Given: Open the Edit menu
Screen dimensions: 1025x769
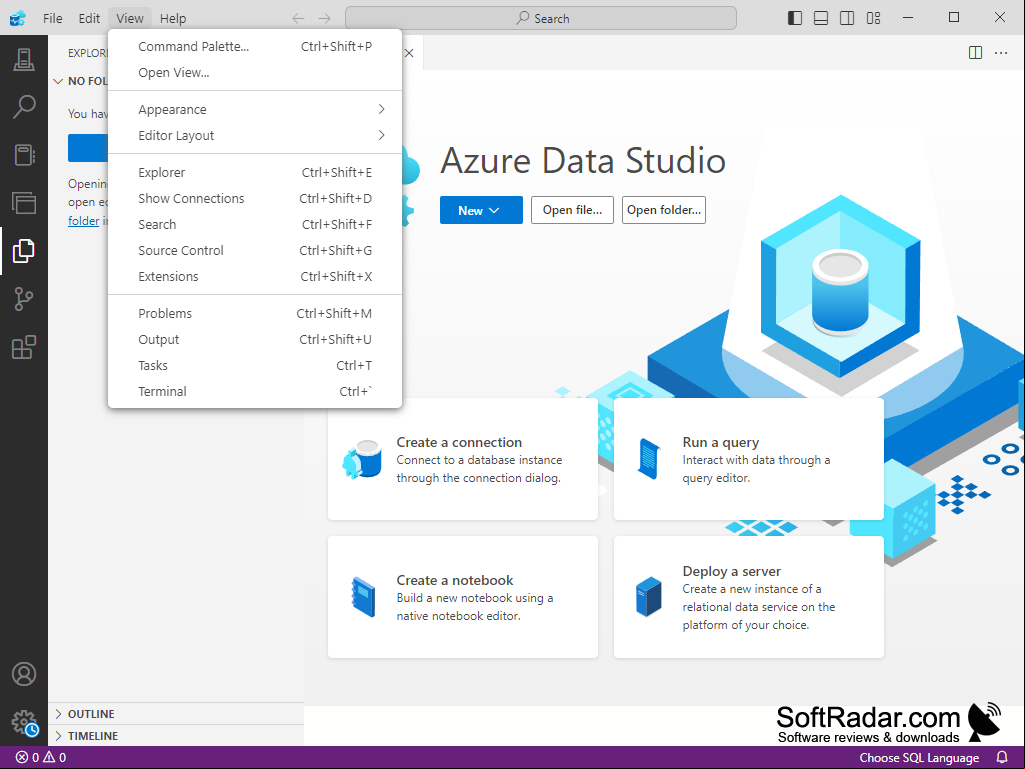Looking at the screenshot, I should tap(89, 18).
